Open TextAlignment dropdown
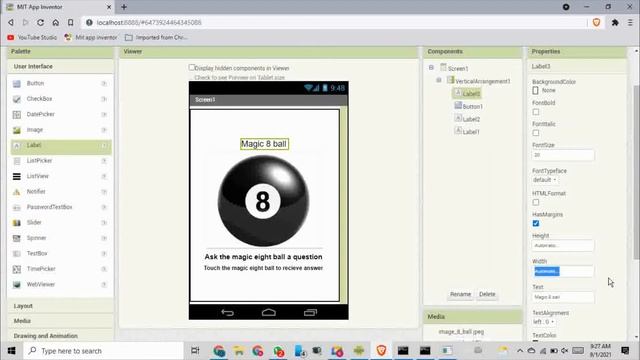640x360 pixels. (x=543, y=322)
